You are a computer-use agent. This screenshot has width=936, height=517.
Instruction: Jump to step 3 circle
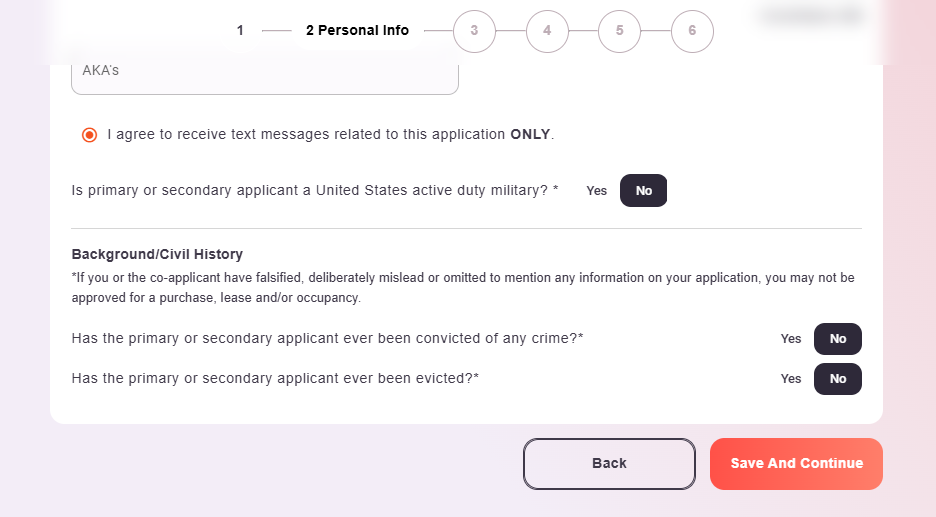(474, 31)
